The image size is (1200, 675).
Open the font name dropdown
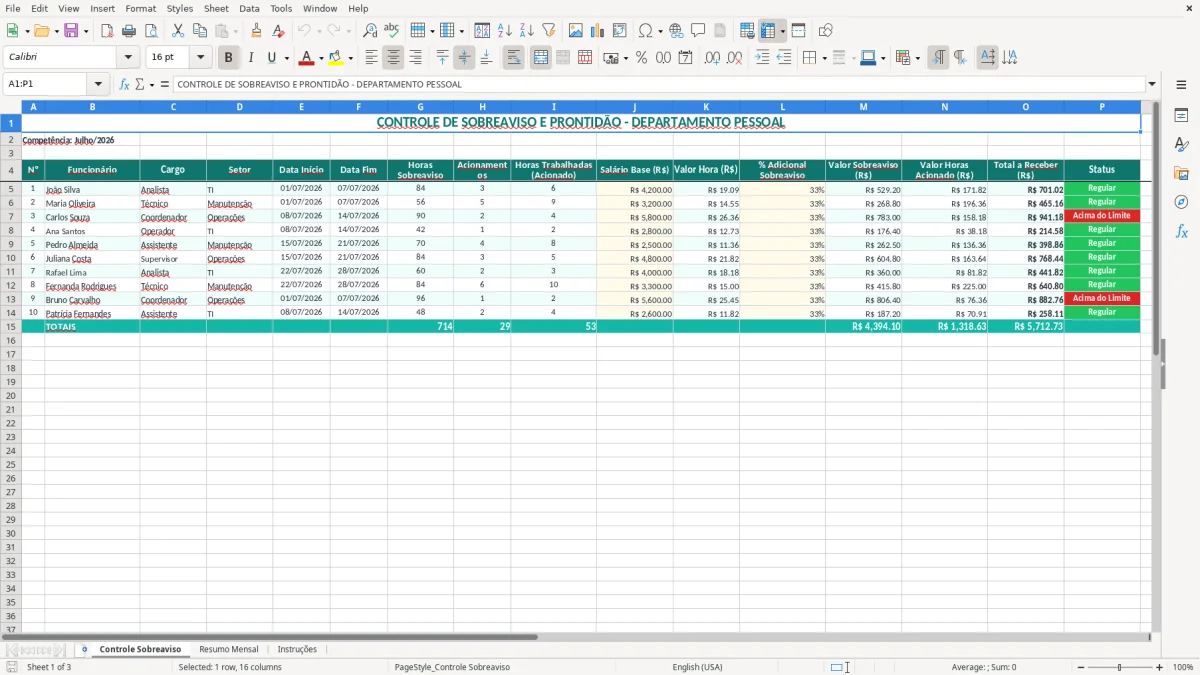coord(128,58)
